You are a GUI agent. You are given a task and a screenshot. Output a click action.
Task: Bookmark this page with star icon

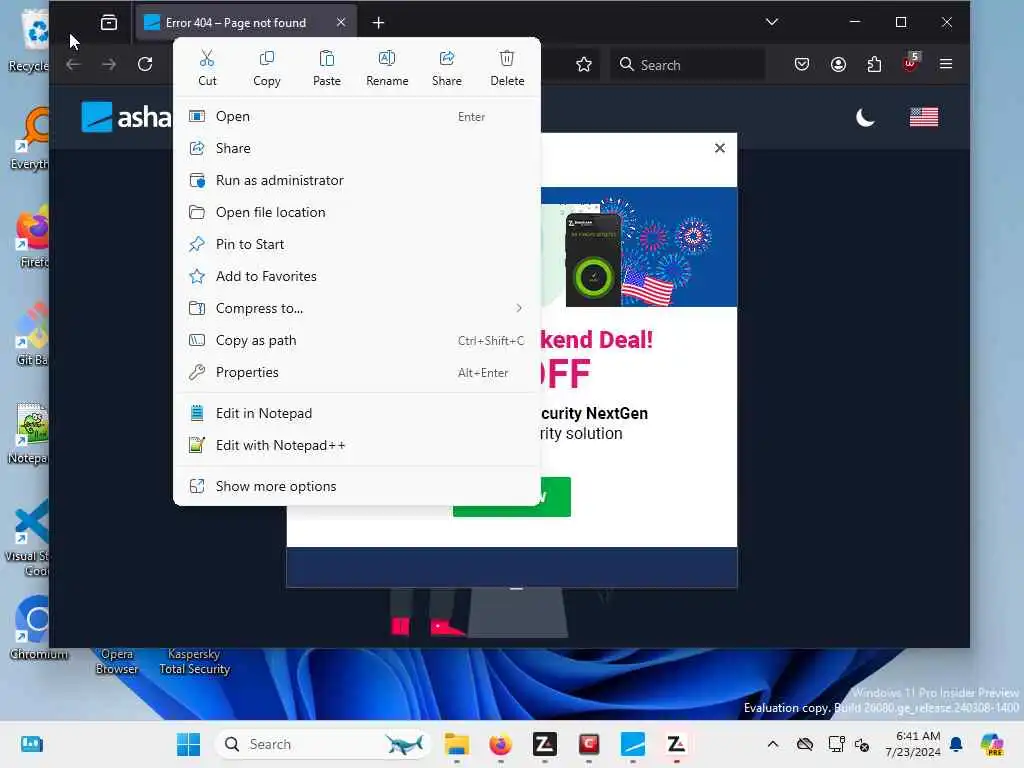[584, 64]
